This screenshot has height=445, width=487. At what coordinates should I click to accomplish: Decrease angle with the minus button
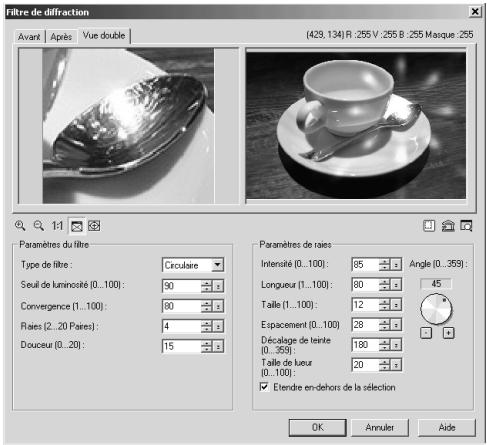point(426,333)
